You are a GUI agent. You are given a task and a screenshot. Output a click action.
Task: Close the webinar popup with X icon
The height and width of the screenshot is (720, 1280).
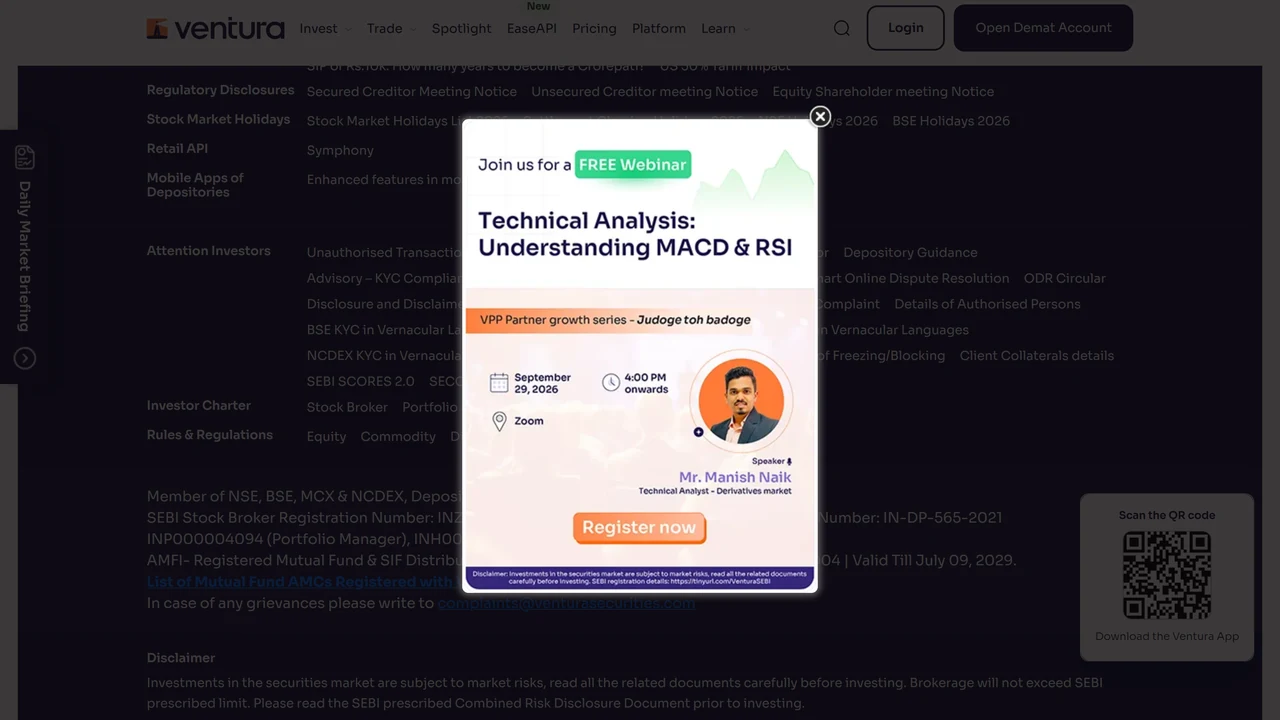tap(820, 116)
